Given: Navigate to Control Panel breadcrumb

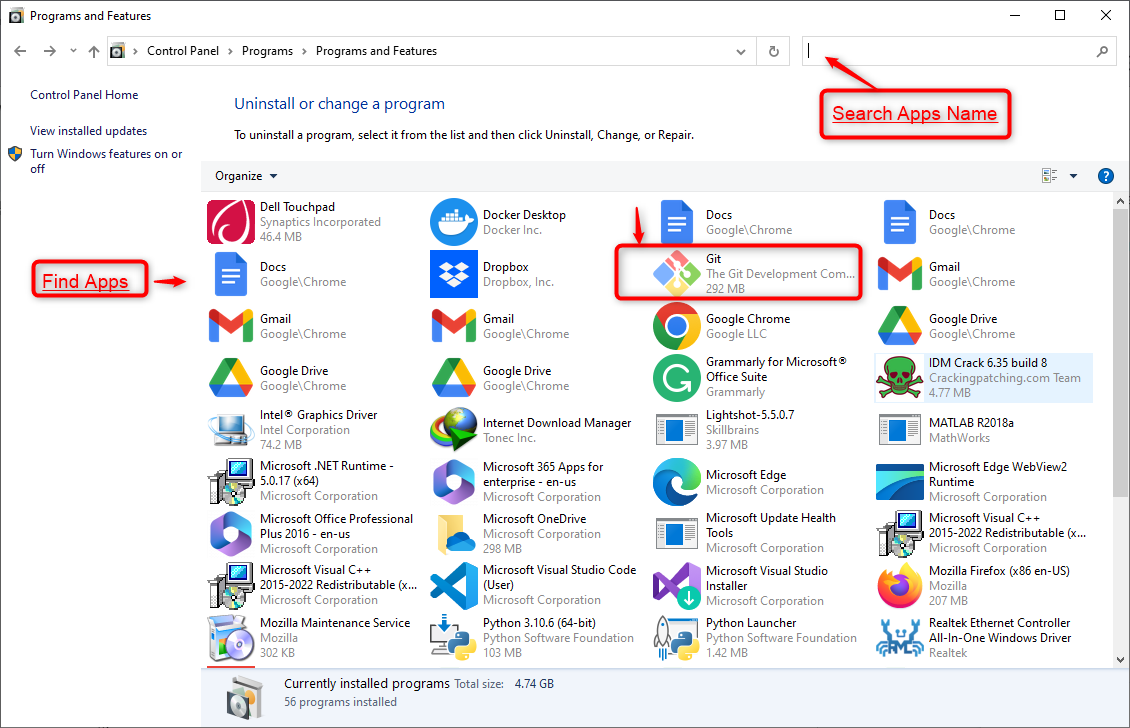Looking at the screenshot, I should click(x=183, y=51).
